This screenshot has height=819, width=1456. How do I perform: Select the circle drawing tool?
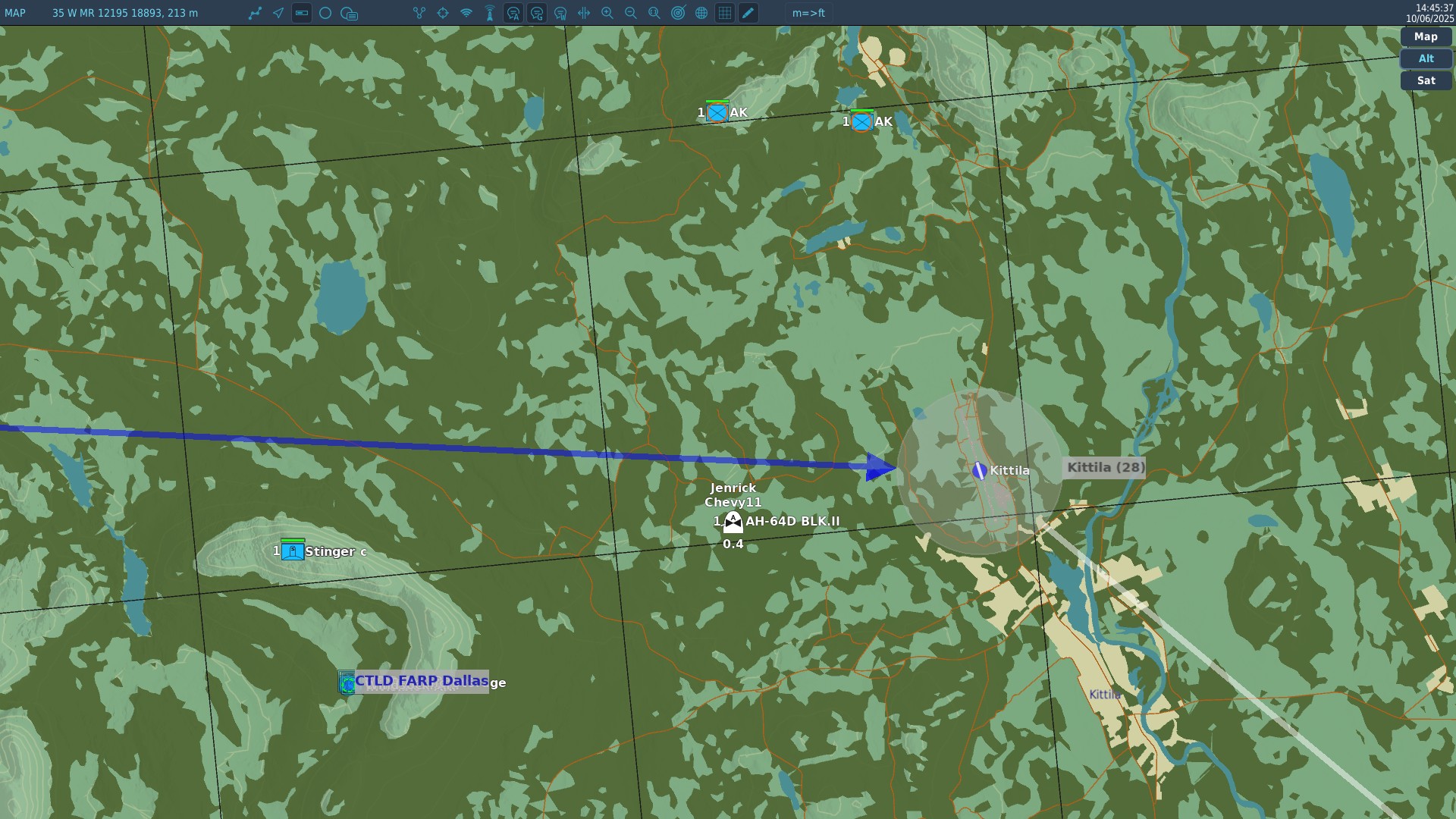tap(325, 13)
